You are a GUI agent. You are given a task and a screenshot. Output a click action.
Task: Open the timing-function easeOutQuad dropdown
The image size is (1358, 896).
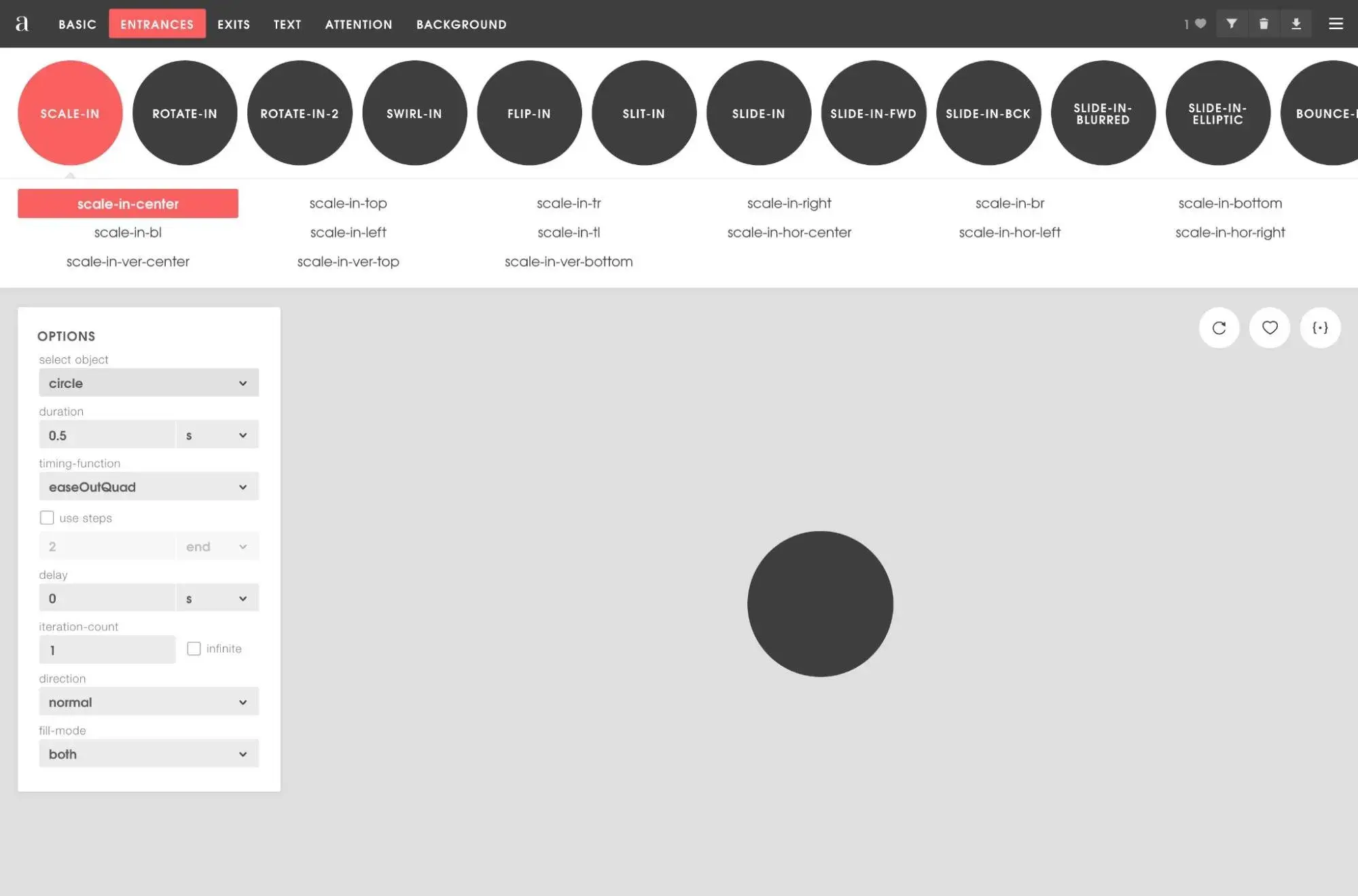pyautogui.click(x=148, y=486)
